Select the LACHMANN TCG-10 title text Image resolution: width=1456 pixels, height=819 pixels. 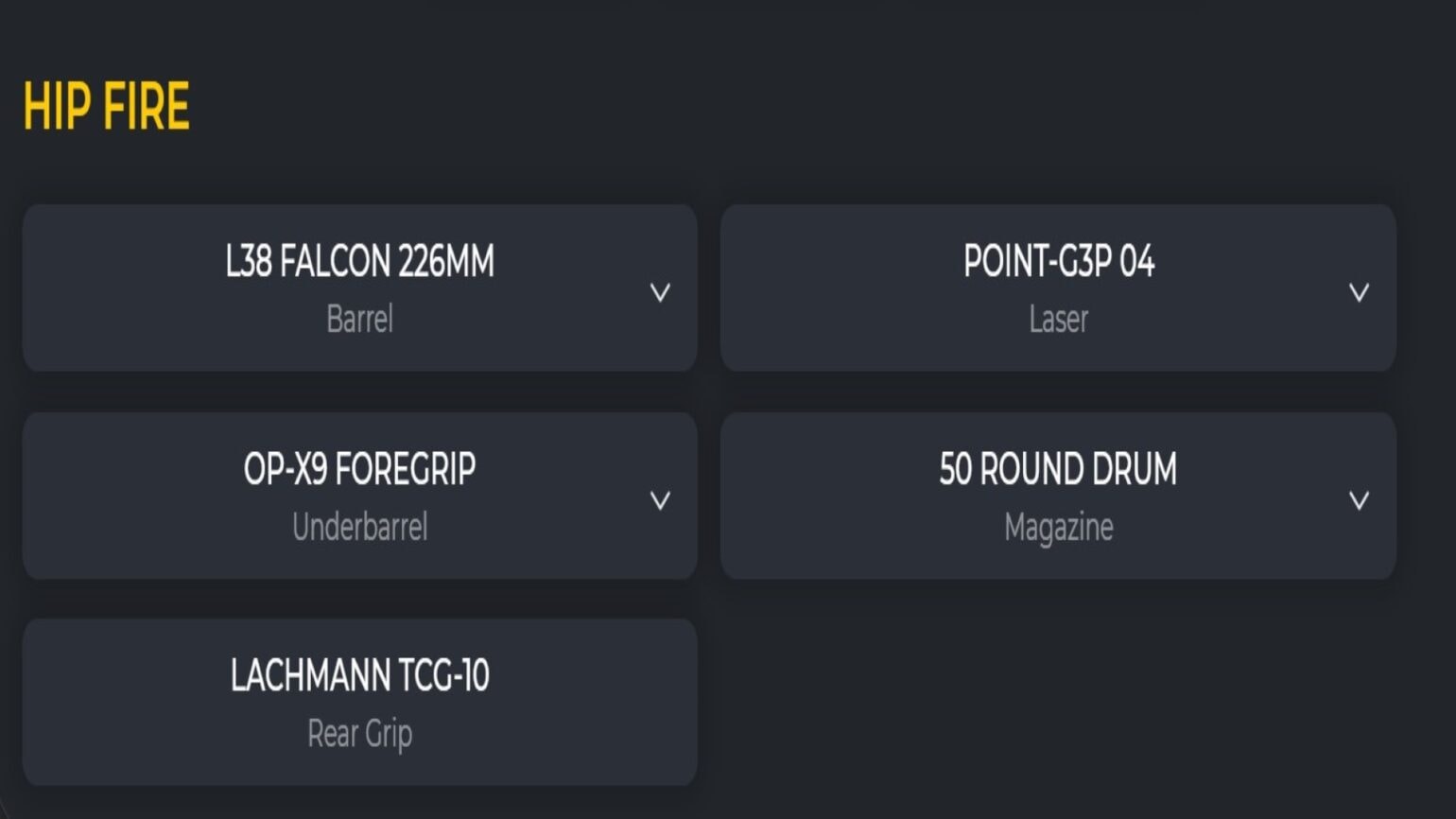(x=359, y=676)
